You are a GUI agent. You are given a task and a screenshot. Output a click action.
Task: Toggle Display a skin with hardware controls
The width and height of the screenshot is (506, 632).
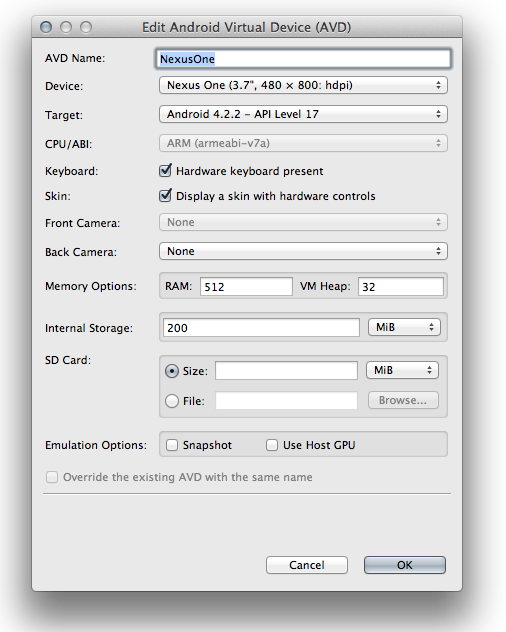(x=165, y=196)
